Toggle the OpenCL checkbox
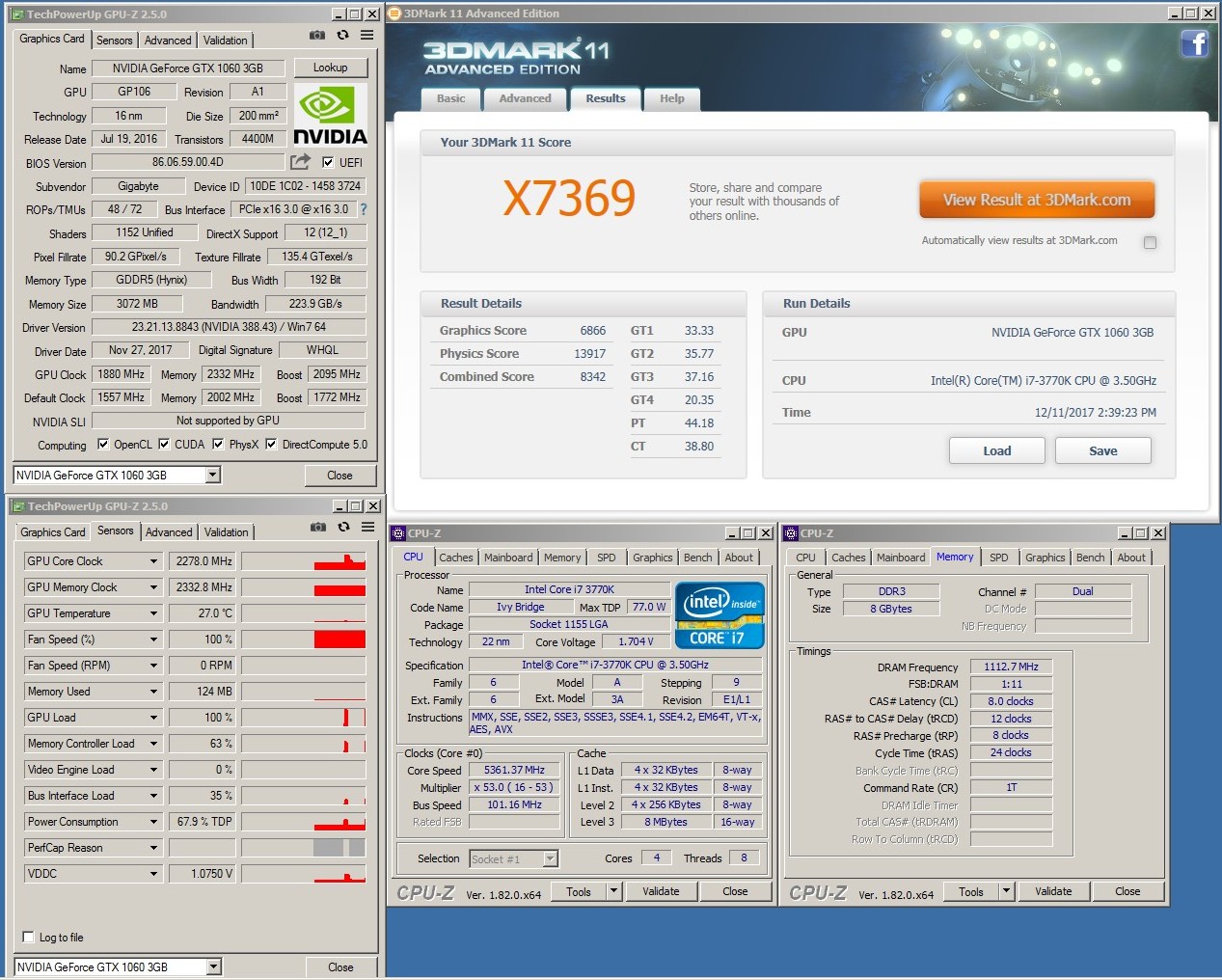 (103, 445)
